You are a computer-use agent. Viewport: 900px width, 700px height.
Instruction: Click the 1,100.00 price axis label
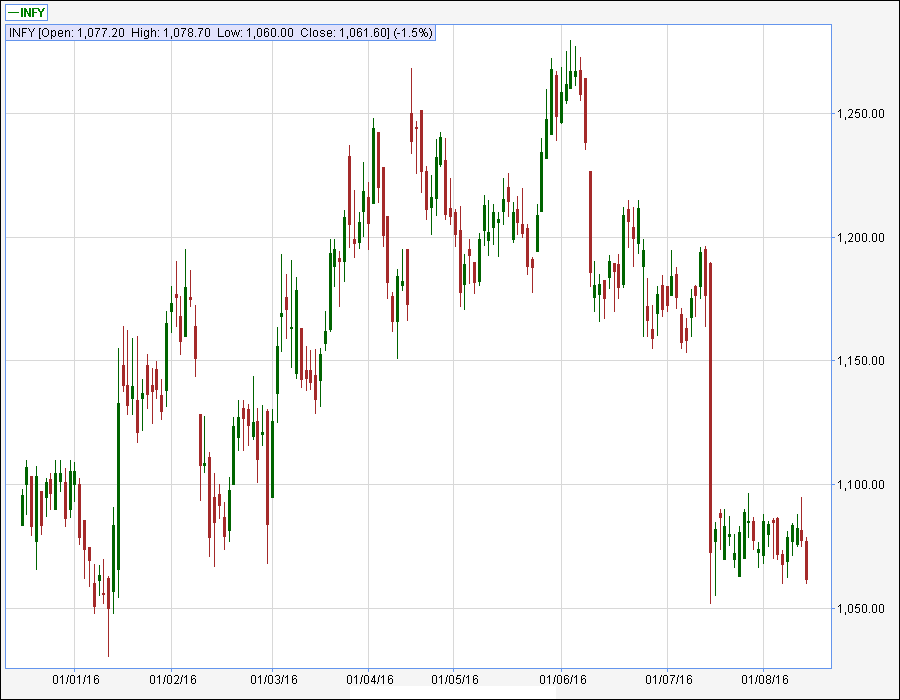point(860,485)
